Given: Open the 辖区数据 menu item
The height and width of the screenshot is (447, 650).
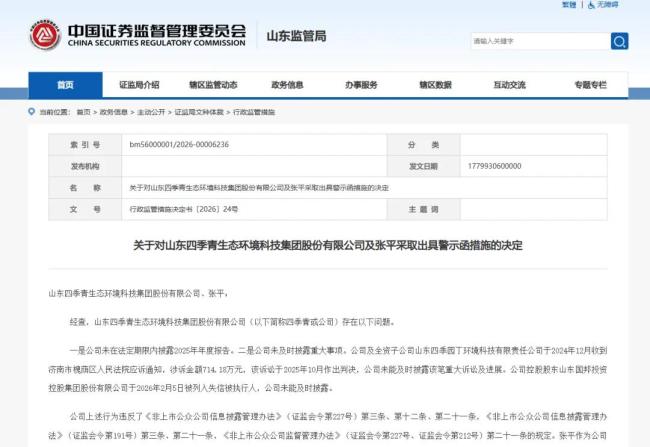Looking at the screenshot, I should click(x=435, y=85).
